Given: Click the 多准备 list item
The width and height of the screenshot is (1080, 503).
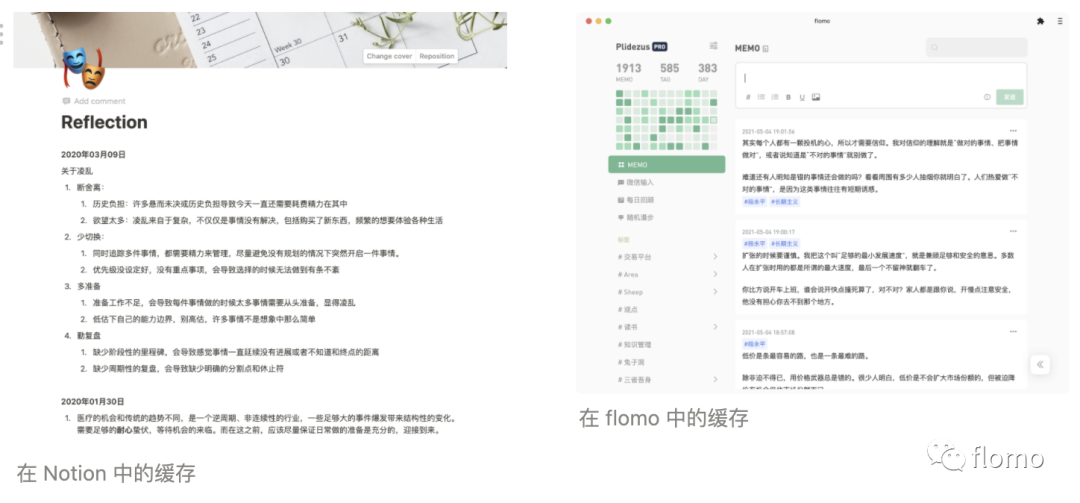Looking at the screenshot, I should [88, 286].
